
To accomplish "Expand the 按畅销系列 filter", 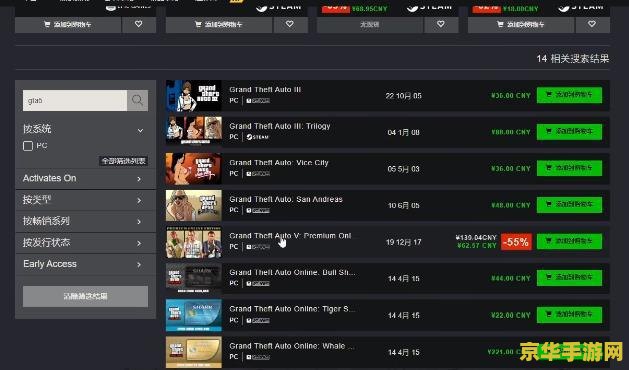I will 85,221.
